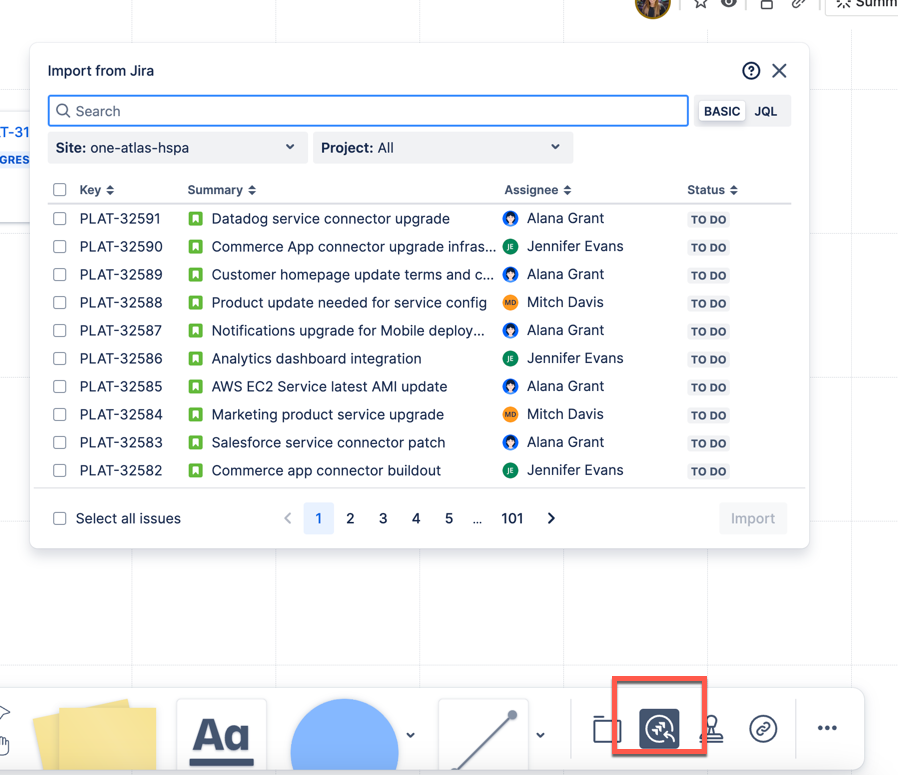Open the Site: one-atlas-hspa dropdown
Screen dimensions: 898x775
pos(178,148)
